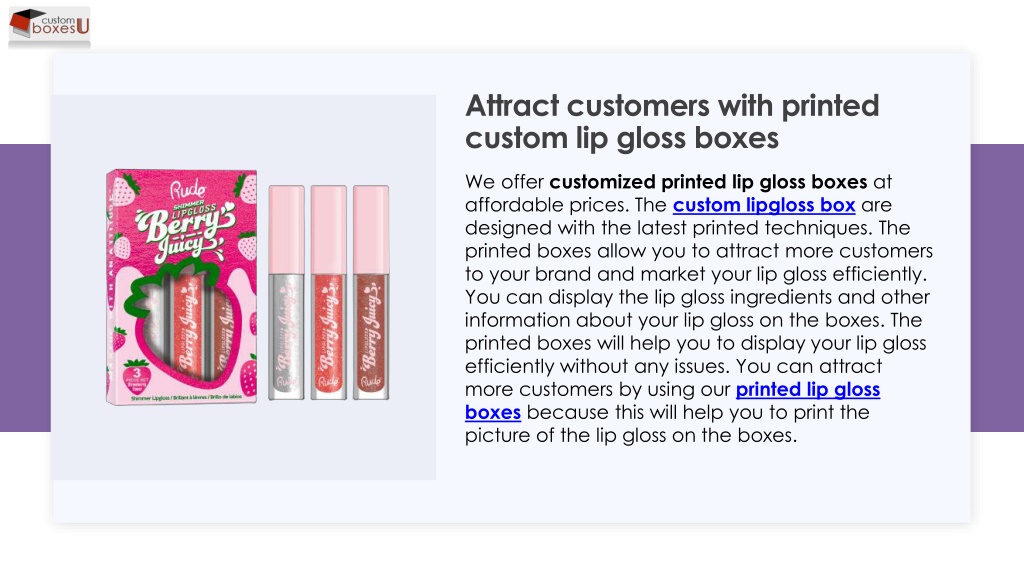Click the middle coral lip gloss tube

(328, 293)
